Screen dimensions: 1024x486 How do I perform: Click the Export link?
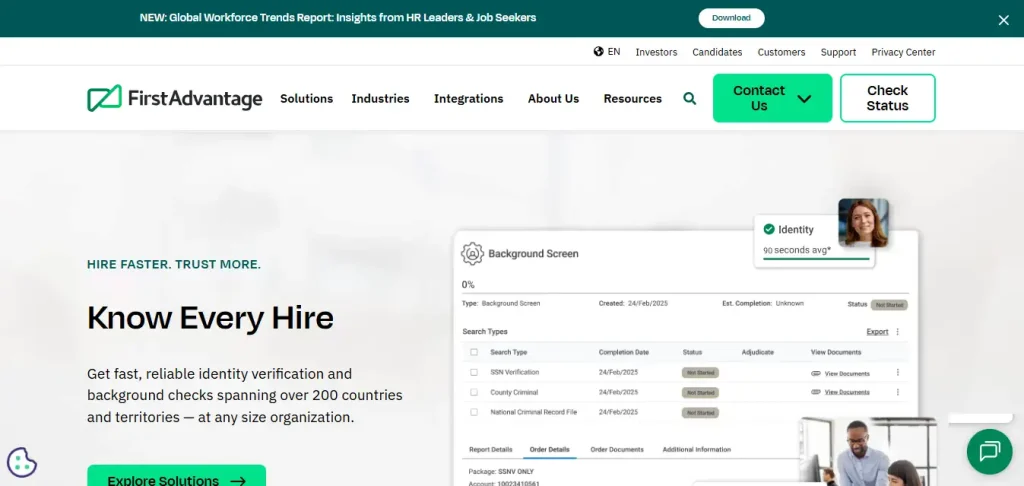[x=877, y=332]
